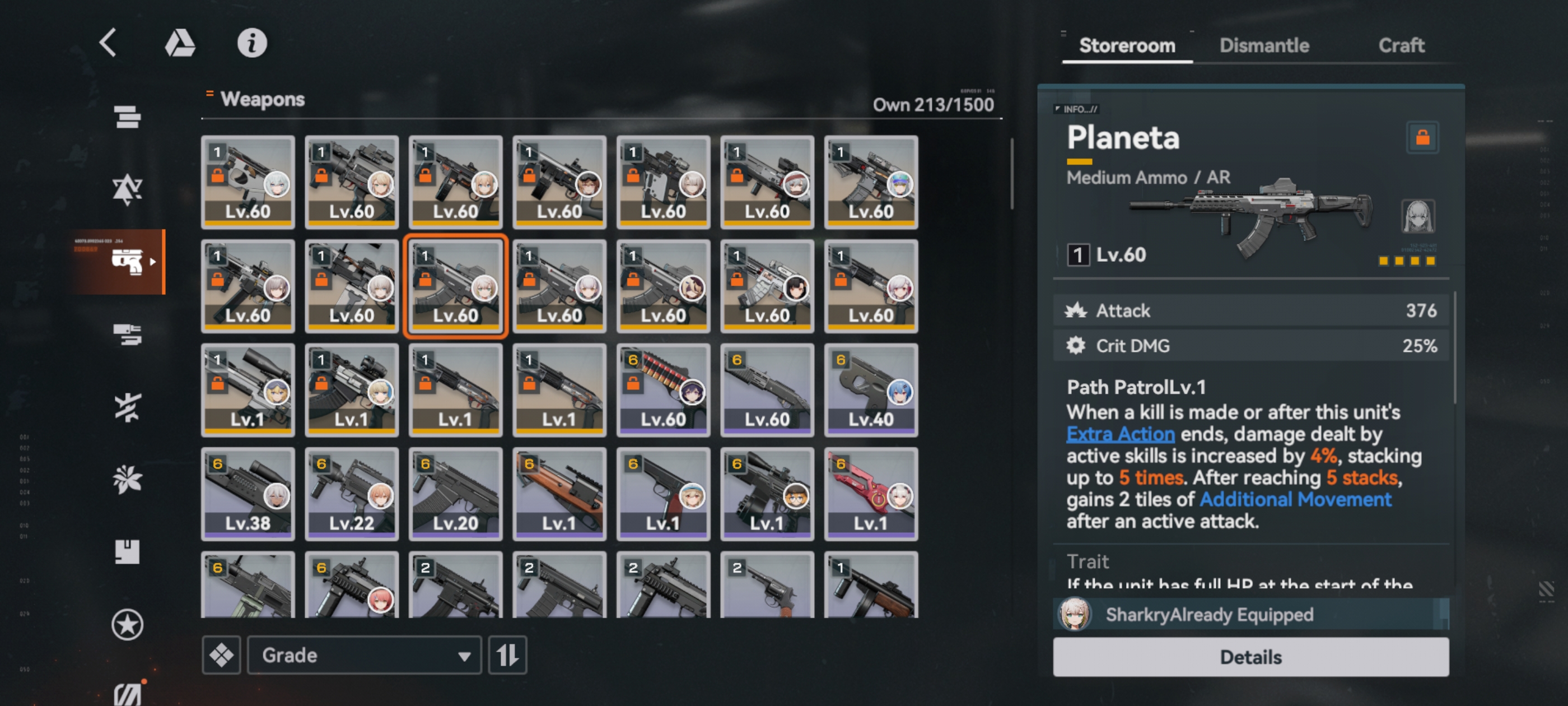Select the star-in-circle sidebar icon
1568x706 pixels.
tap(127, 624)
